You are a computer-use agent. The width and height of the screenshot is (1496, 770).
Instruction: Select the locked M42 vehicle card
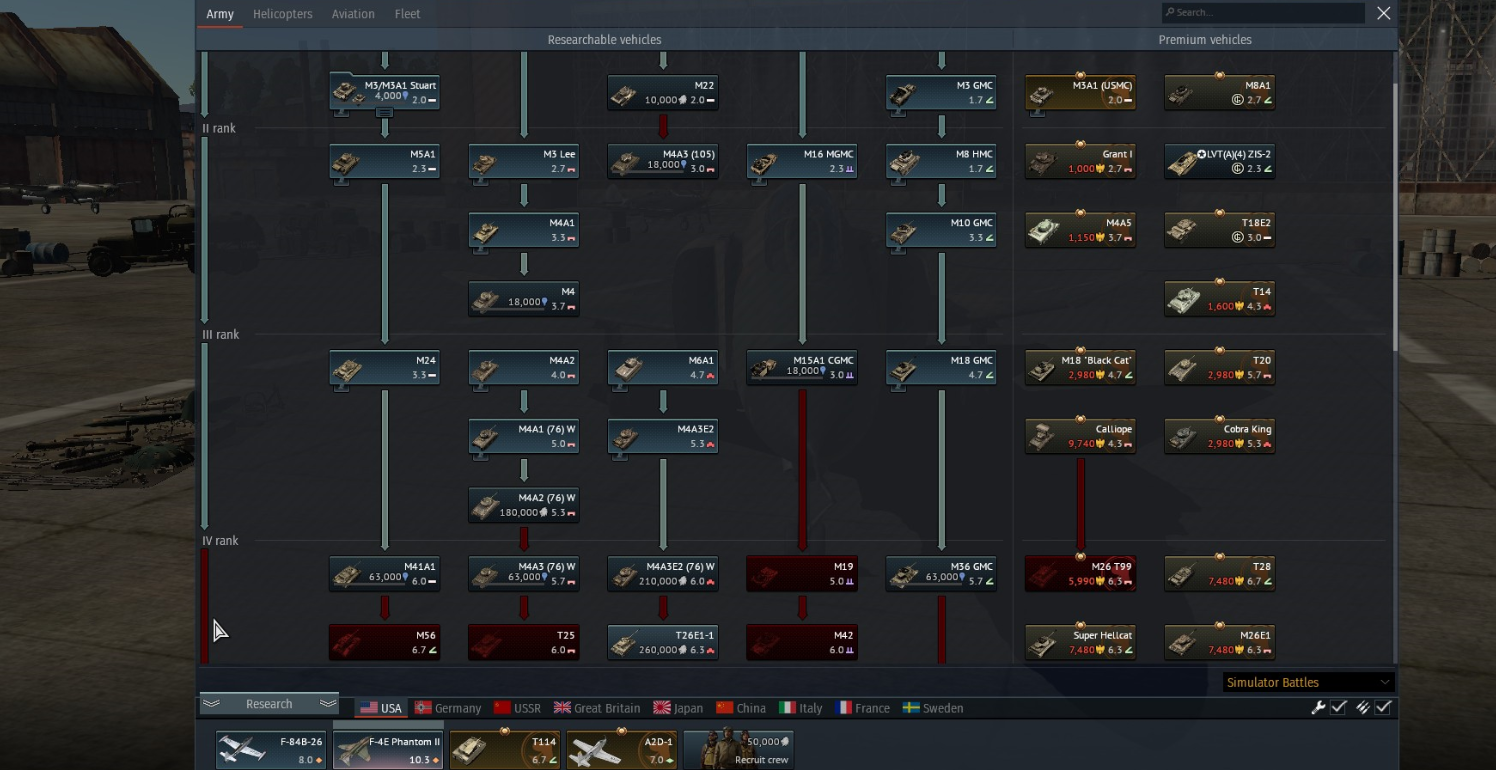pyautogui.click(x=802, y=642)
